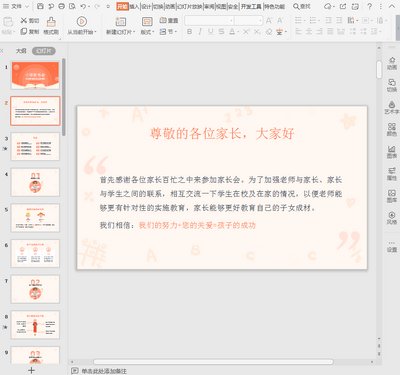Screen dimensions: 400x375
Task: Select the Slides (幻灯片) pane view
Action: tap(44, 51)
